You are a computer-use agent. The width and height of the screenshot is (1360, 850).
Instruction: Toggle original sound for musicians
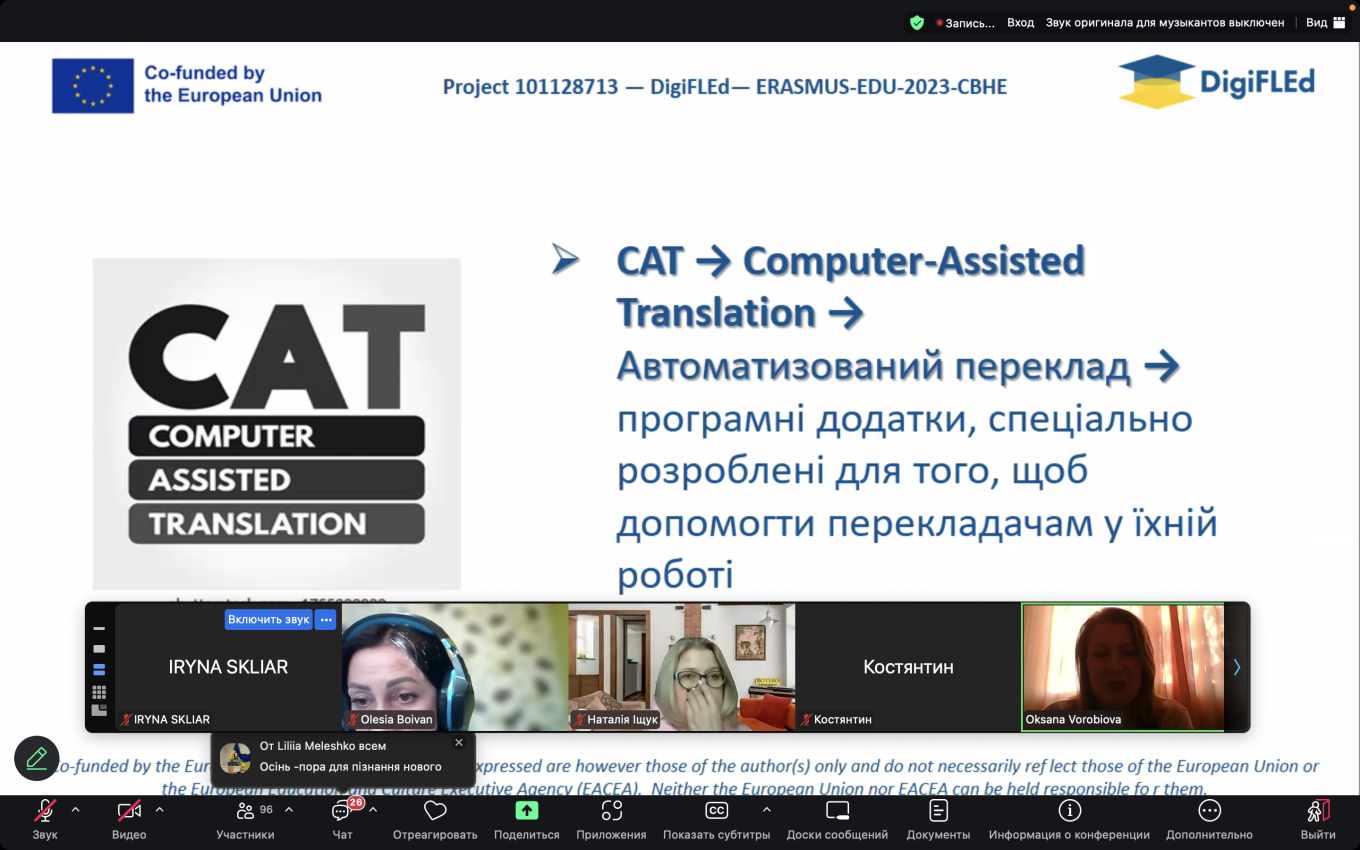pyautogui.click(x=1164, y=22)
